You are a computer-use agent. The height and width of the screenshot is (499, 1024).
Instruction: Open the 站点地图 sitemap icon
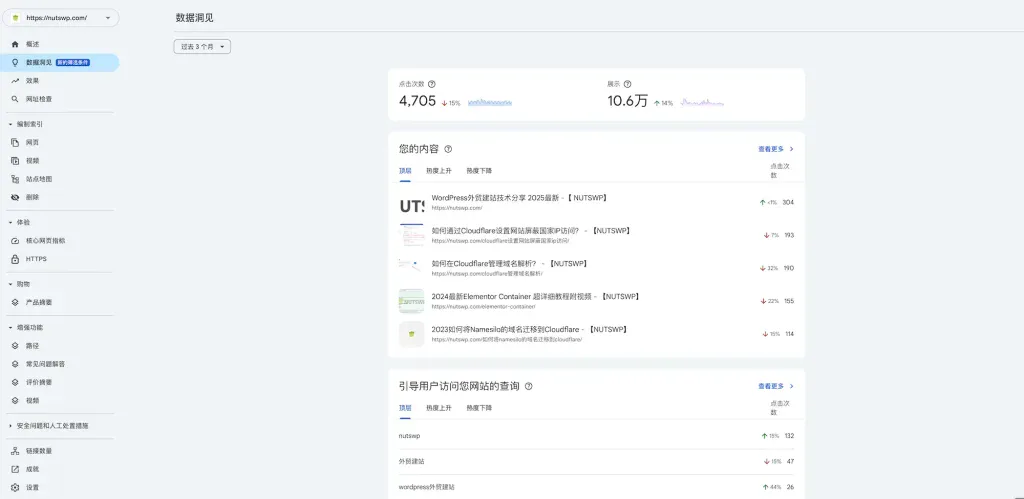pos(15,179)
